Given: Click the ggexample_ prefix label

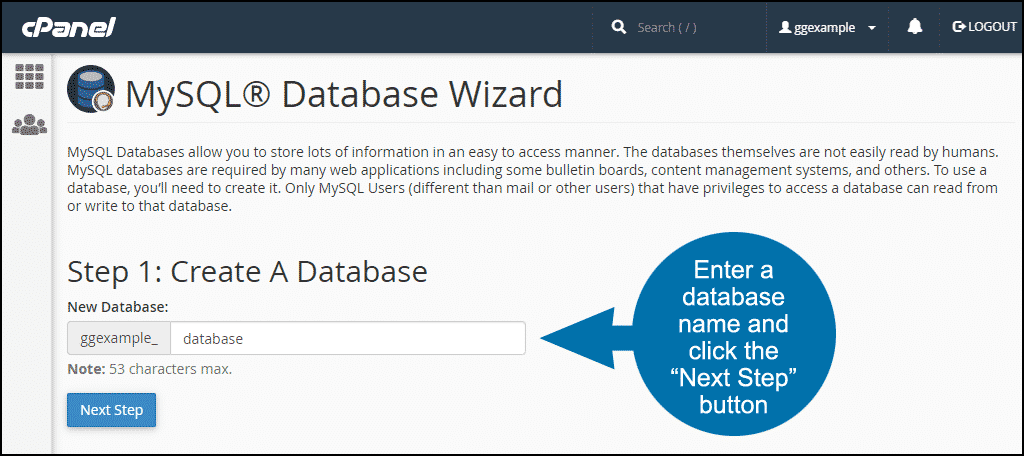Looking at the screenshot, I should (119, 338).
